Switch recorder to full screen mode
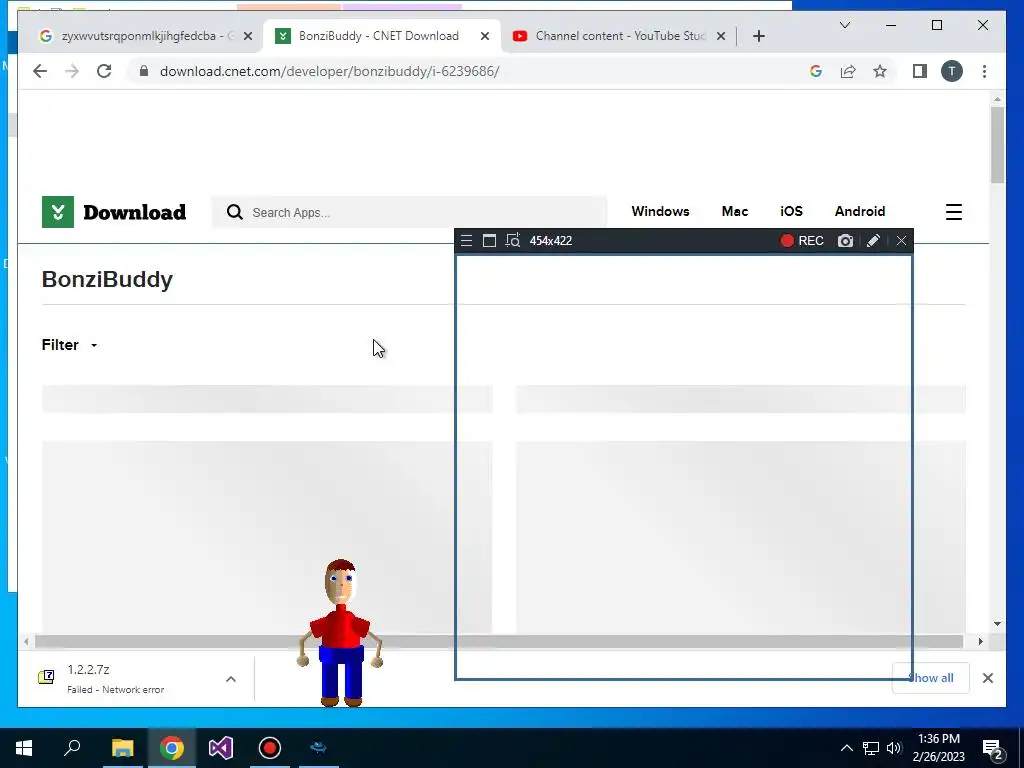This screenshot has height=768, width=1024. 489,240
